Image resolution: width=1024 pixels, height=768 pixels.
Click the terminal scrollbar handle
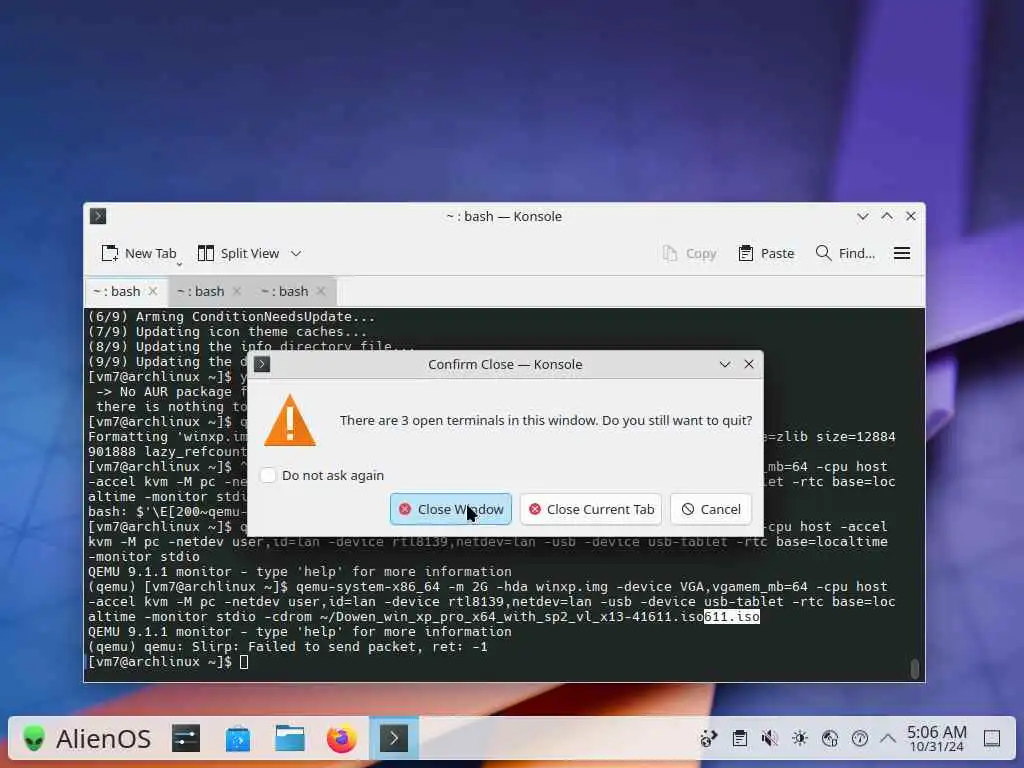[915, 668]
